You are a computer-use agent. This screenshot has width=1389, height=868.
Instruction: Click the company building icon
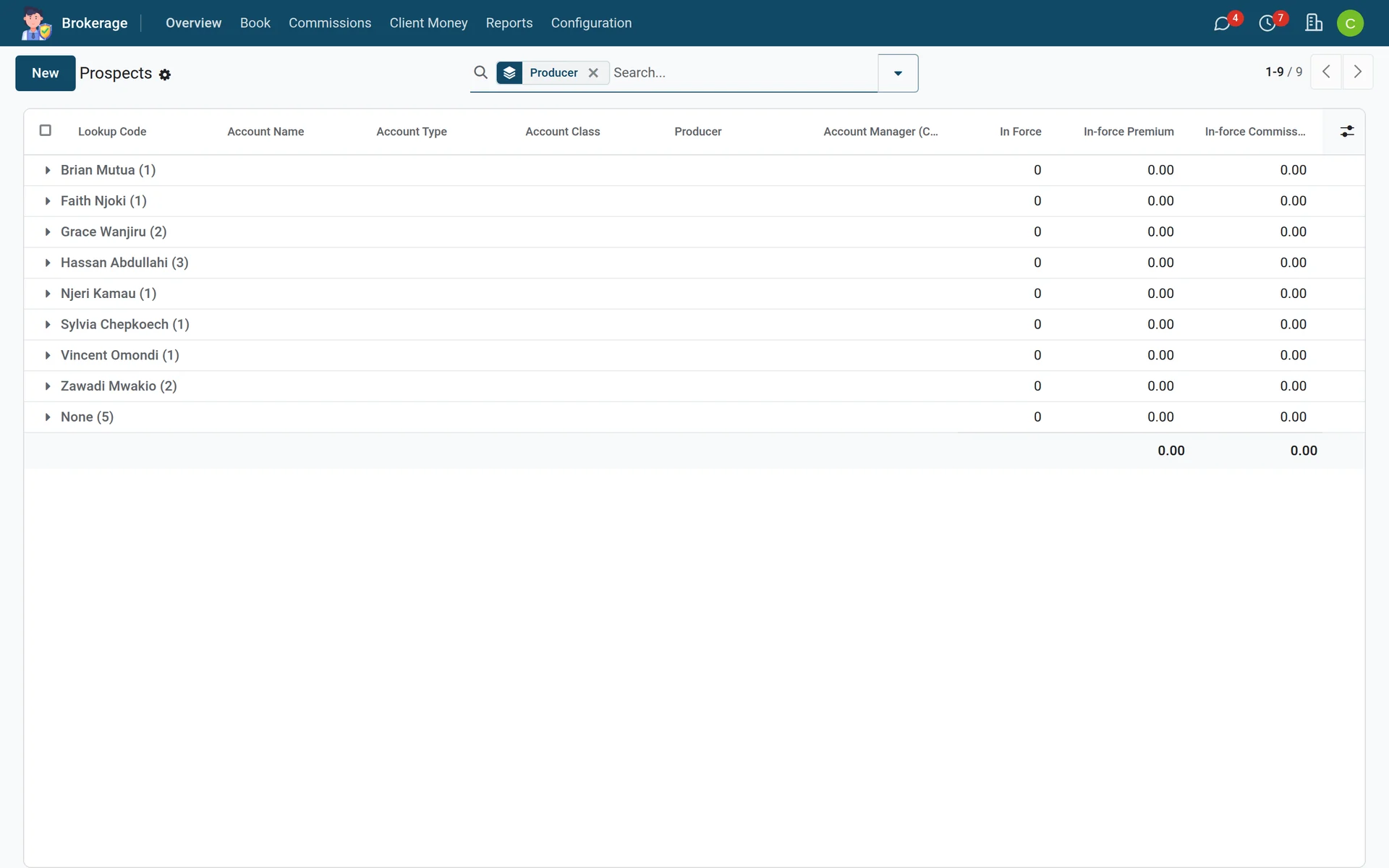pyautogui.click(x=1314, y=23)
